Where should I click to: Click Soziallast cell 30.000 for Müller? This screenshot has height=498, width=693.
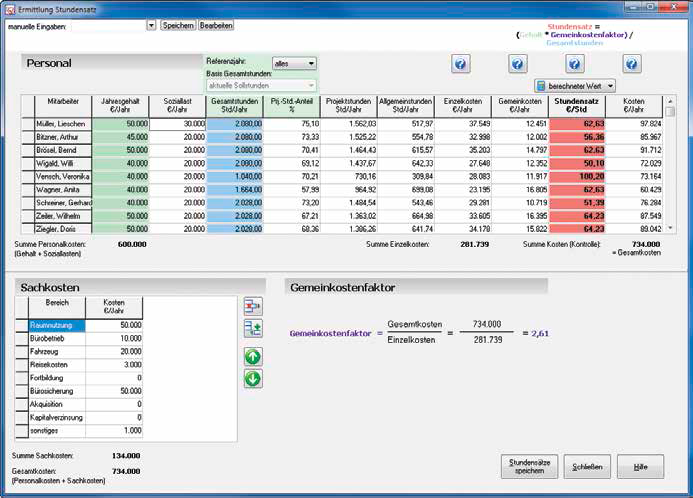(178, 124)
